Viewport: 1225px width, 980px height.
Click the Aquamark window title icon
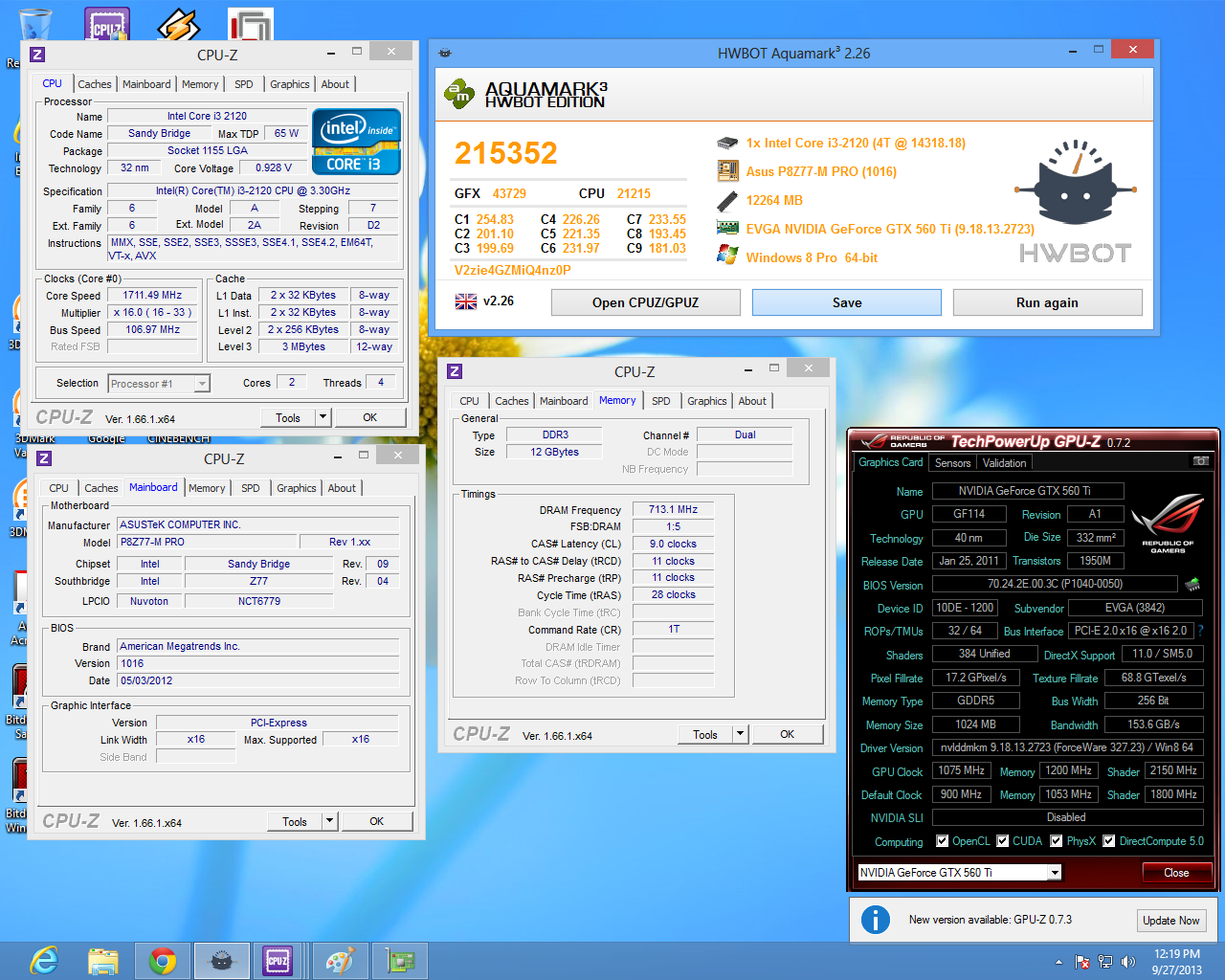coord(445,54)
